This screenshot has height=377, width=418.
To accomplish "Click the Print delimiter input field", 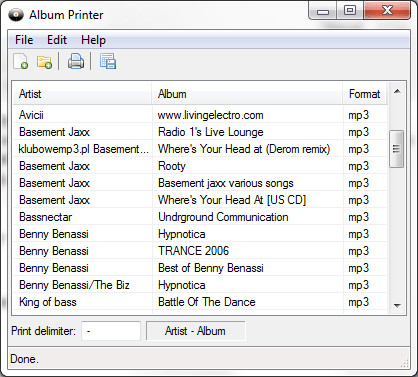I will pos(111,331).
